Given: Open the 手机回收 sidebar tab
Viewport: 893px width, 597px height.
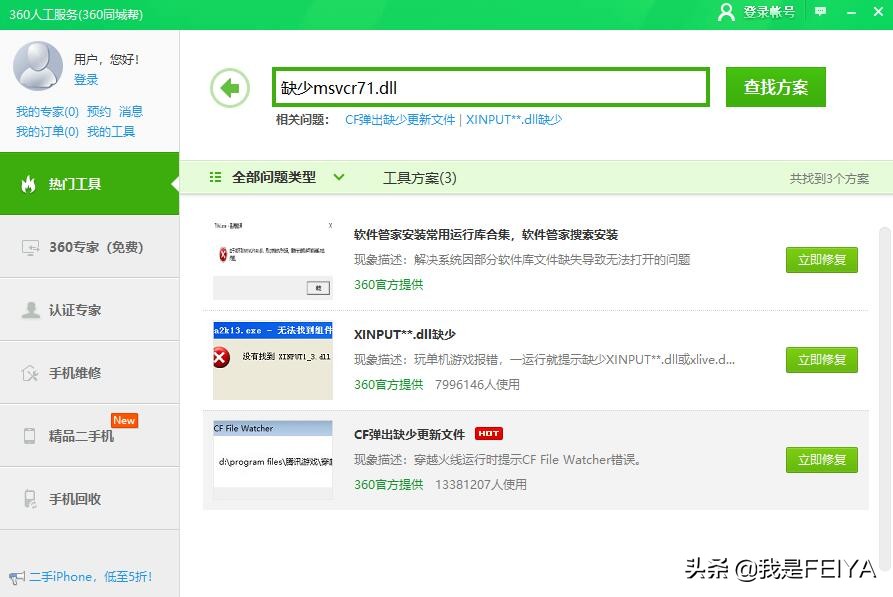Looking at the screenshot, I should point(89,499).
